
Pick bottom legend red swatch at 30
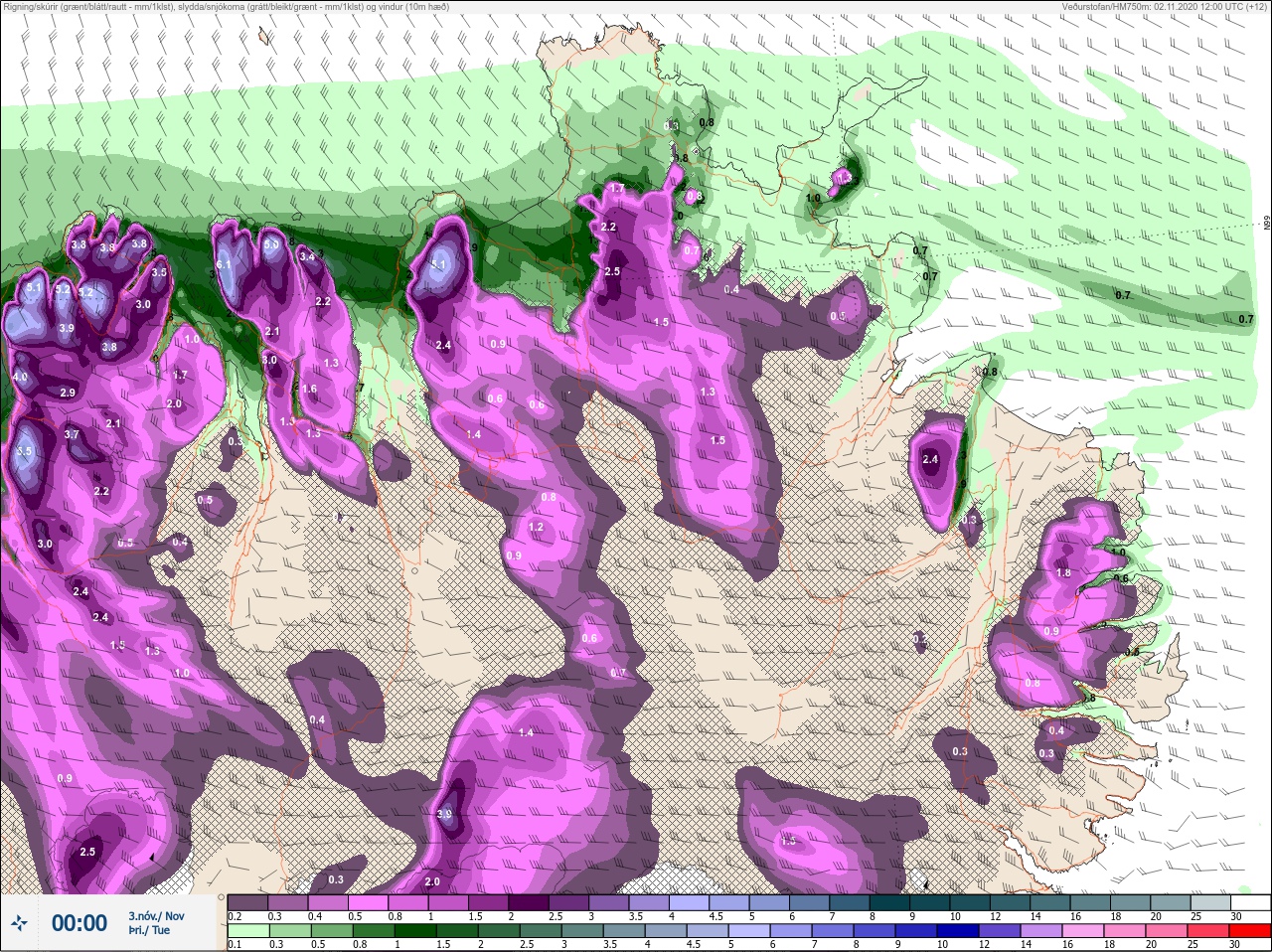(x=1252, y=931)
